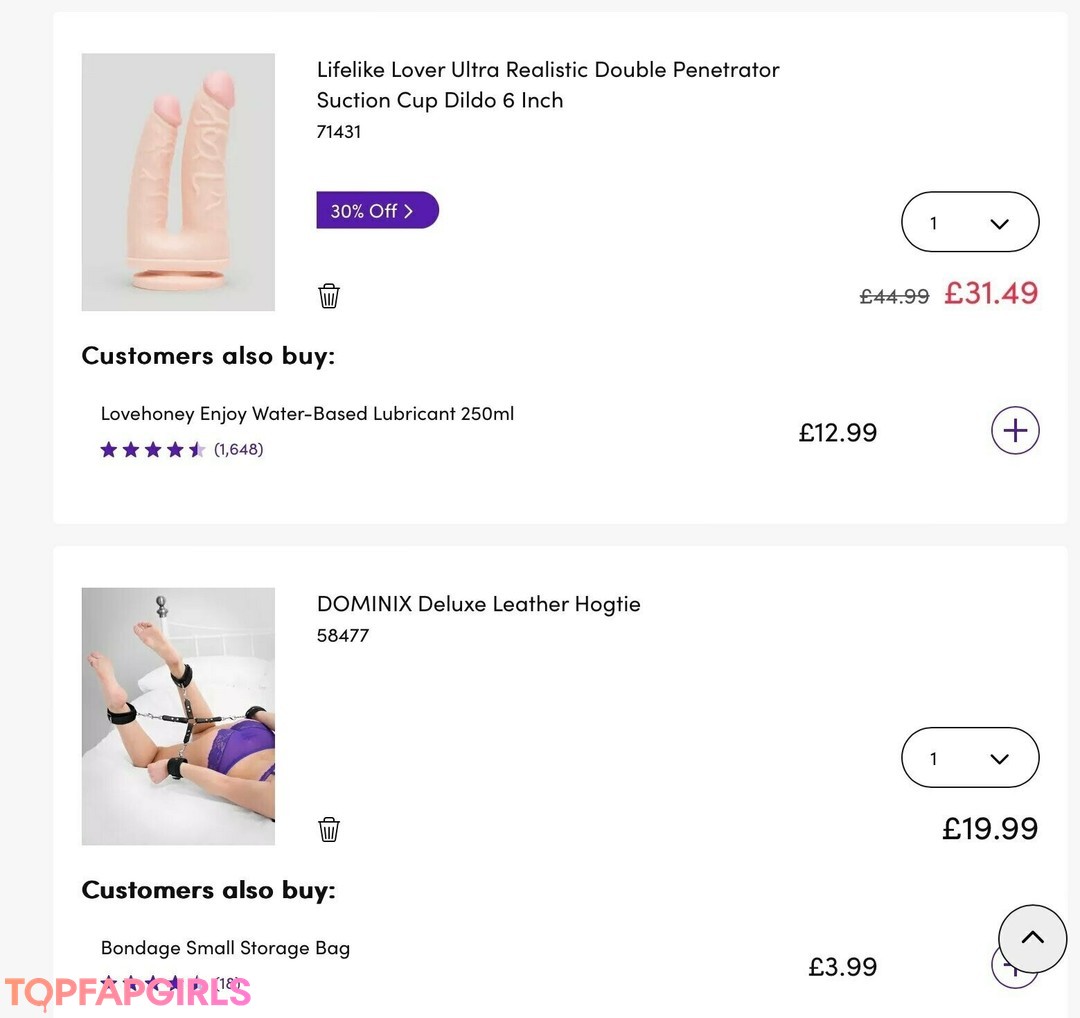This screenshot has width=1080, height=1018.
Task: Open DOMINIX Deluxe Leather Hogtie title link
Action: [478, 604]
